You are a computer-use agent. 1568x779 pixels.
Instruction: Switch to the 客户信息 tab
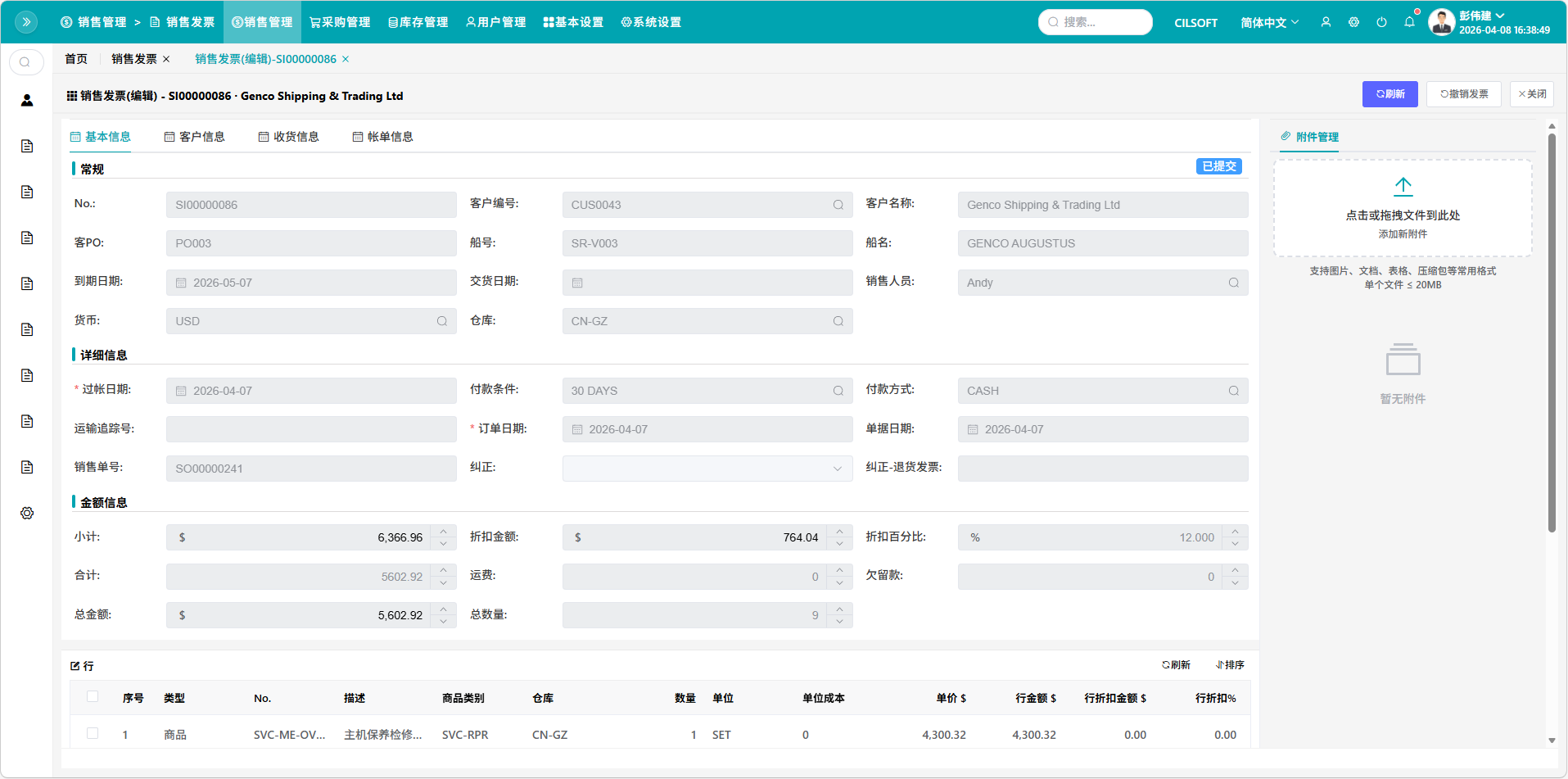[195, 137]
